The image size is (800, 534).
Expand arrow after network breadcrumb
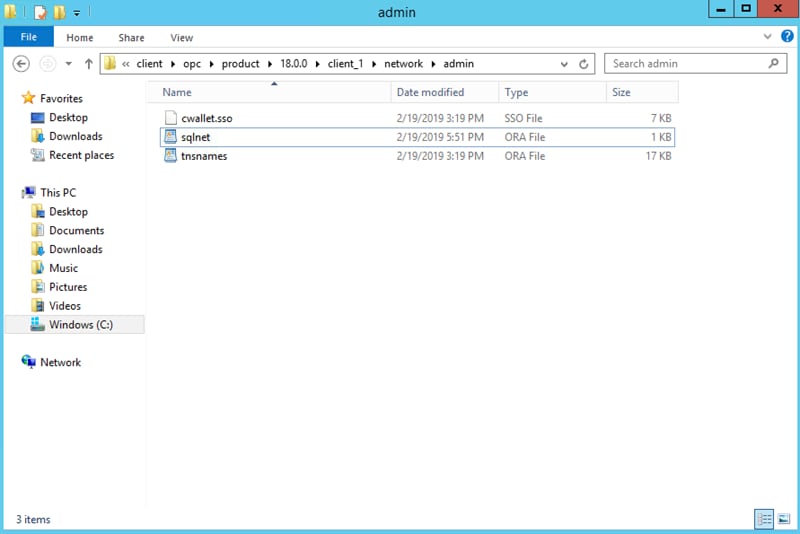point(433,64)
